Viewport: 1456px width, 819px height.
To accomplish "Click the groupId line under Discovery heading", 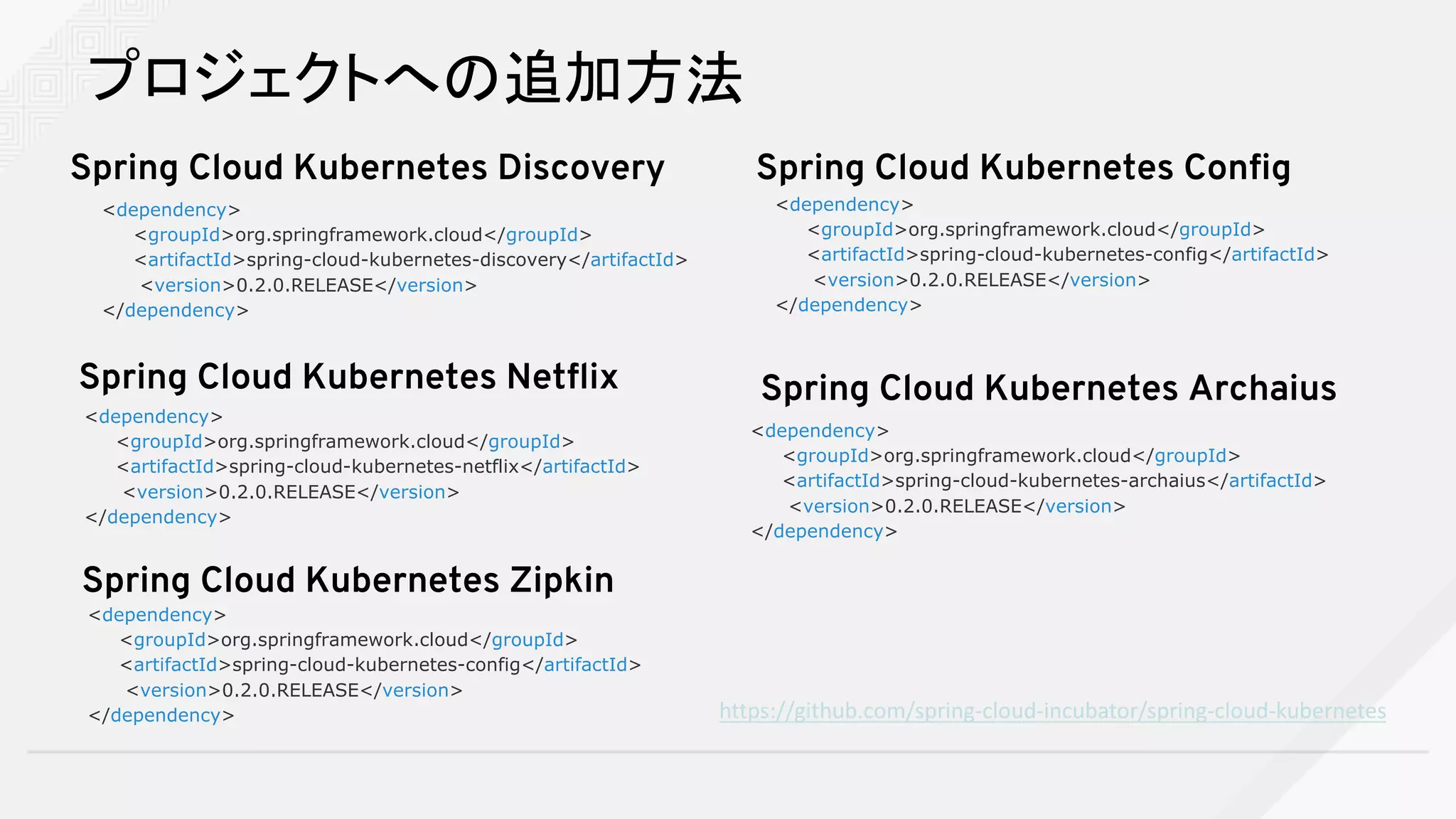I will click(x=363, y=235).
